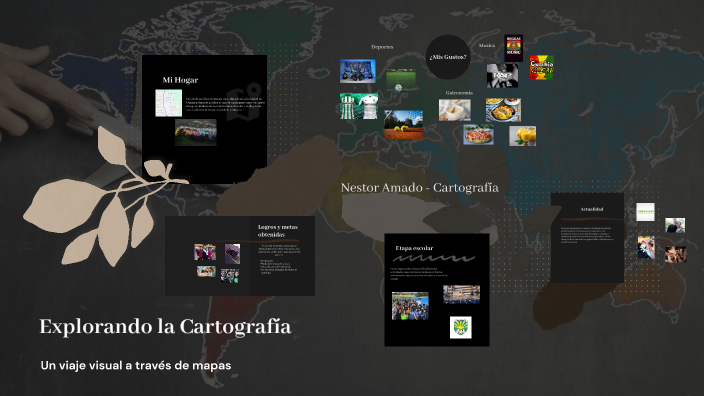704x396 pixels.
Task: Click the 'Actualidad' frame title
Action: (592, 209)
